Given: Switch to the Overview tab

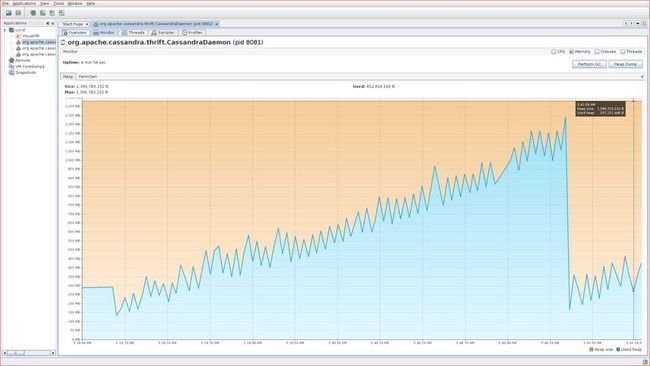Looking at the screenshot, I should [75, 32].
